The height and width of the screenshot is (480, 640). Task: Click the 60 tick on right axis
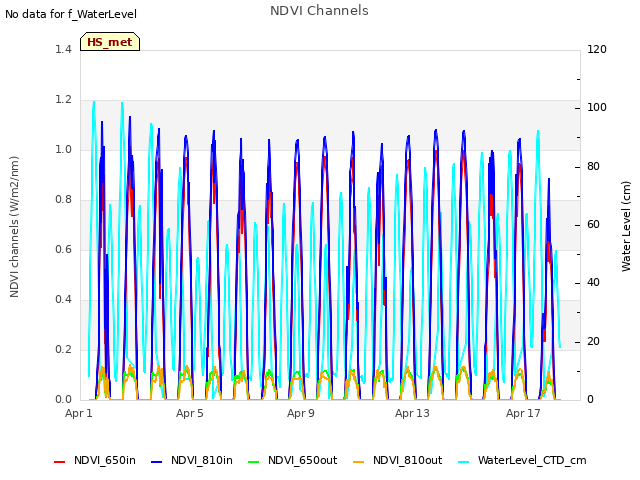(x=593, y=225)
